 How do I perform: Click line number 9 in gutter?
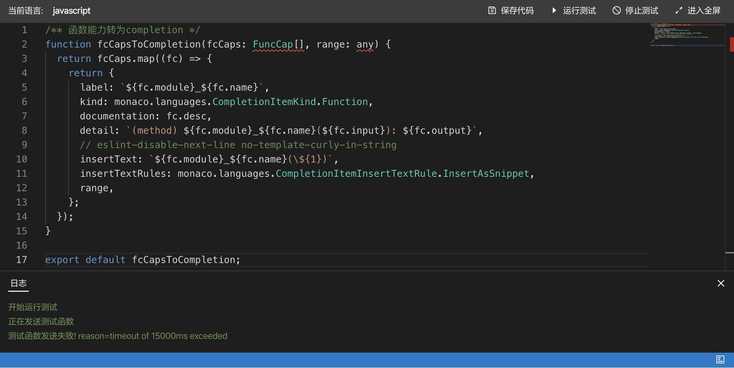point(24,145)
